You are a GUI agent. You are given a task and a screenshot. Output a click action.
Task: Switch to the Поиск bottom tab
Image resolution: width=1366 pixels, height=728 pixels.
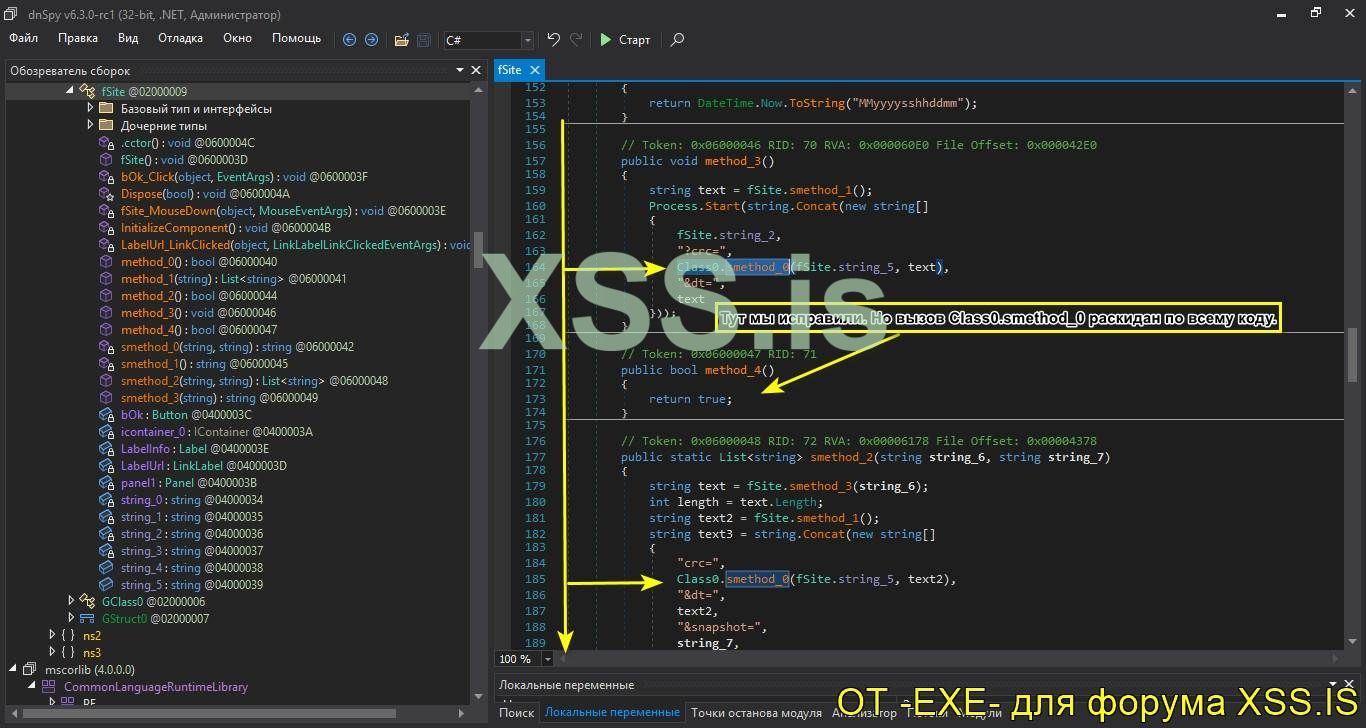[x=517, y=713]
